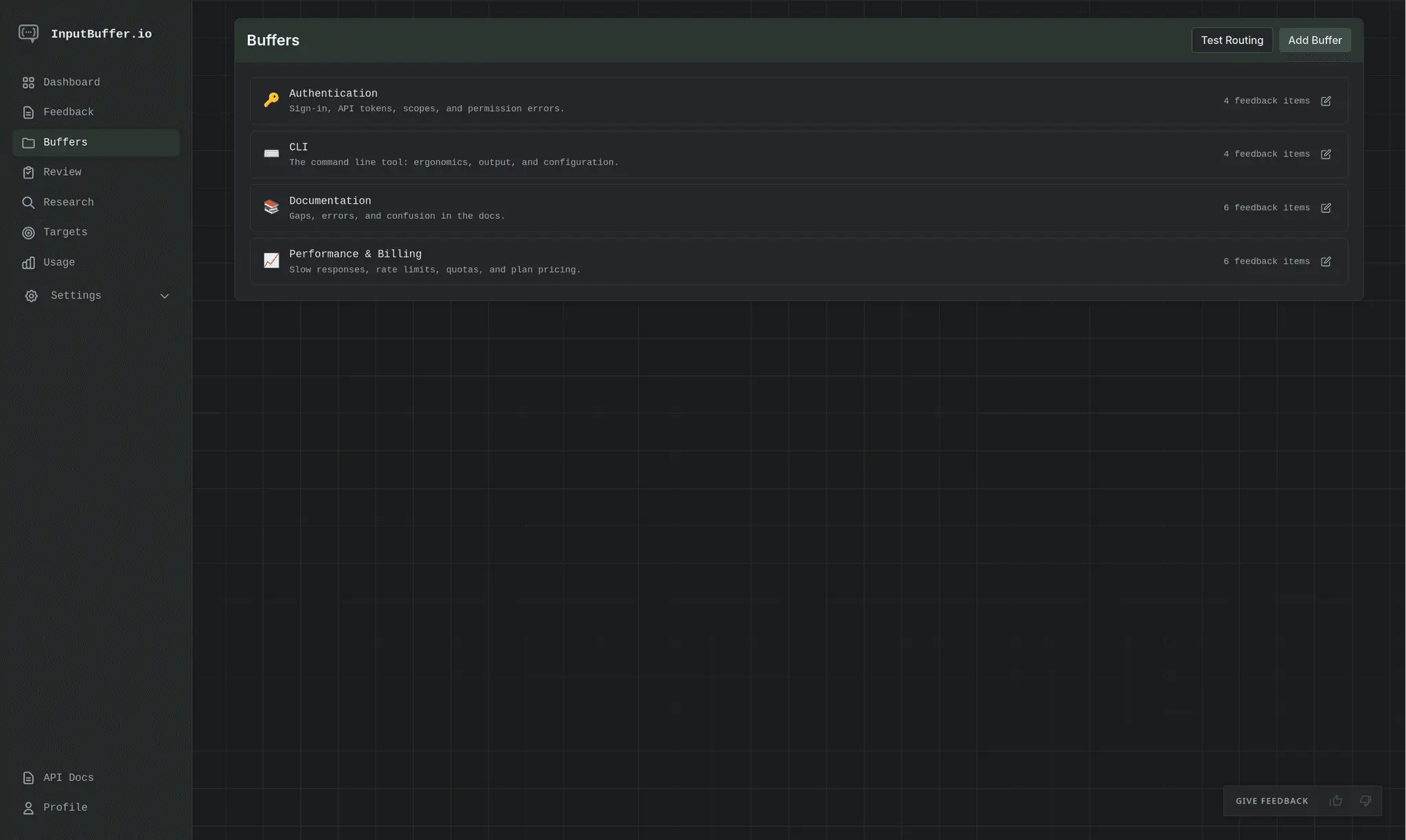Screen dimensions: 1406x840
Task: Click the Test Routing button
Action: pos(1232,40)
